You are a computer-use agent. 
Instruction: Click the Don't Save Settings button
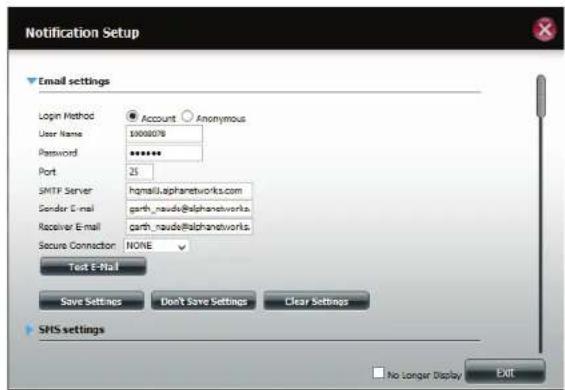[x=204, y=301]
